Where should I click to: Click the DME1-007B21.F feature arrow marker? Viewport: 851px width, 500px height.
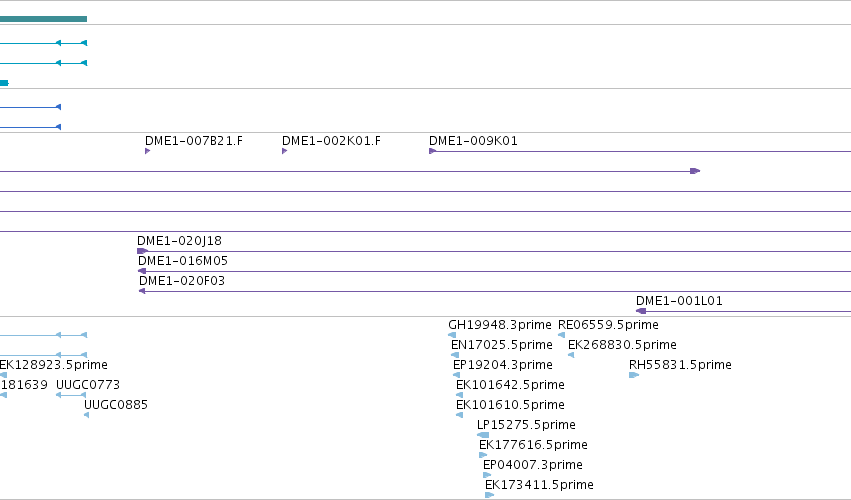[147, 151]
